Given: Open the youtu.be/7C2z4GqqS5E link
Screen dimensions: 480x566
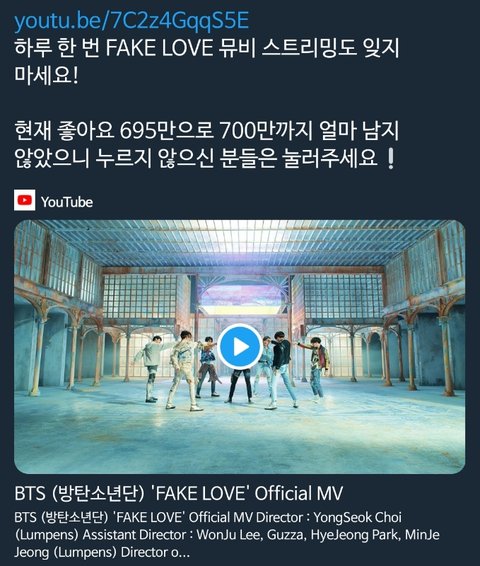Looking at the screenshot, I should [131, 21].
